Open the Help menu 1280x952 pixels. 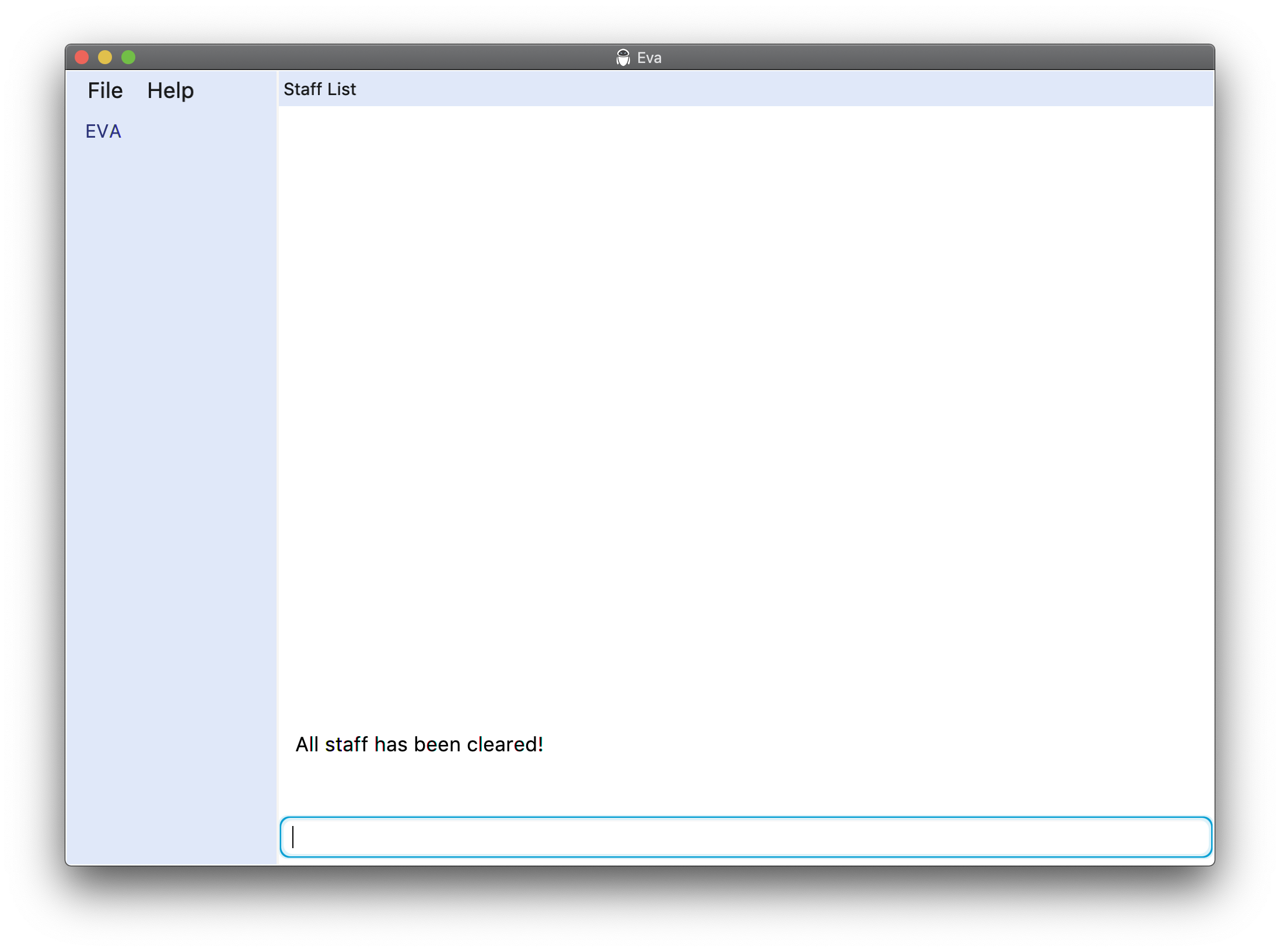click(170, 91)
